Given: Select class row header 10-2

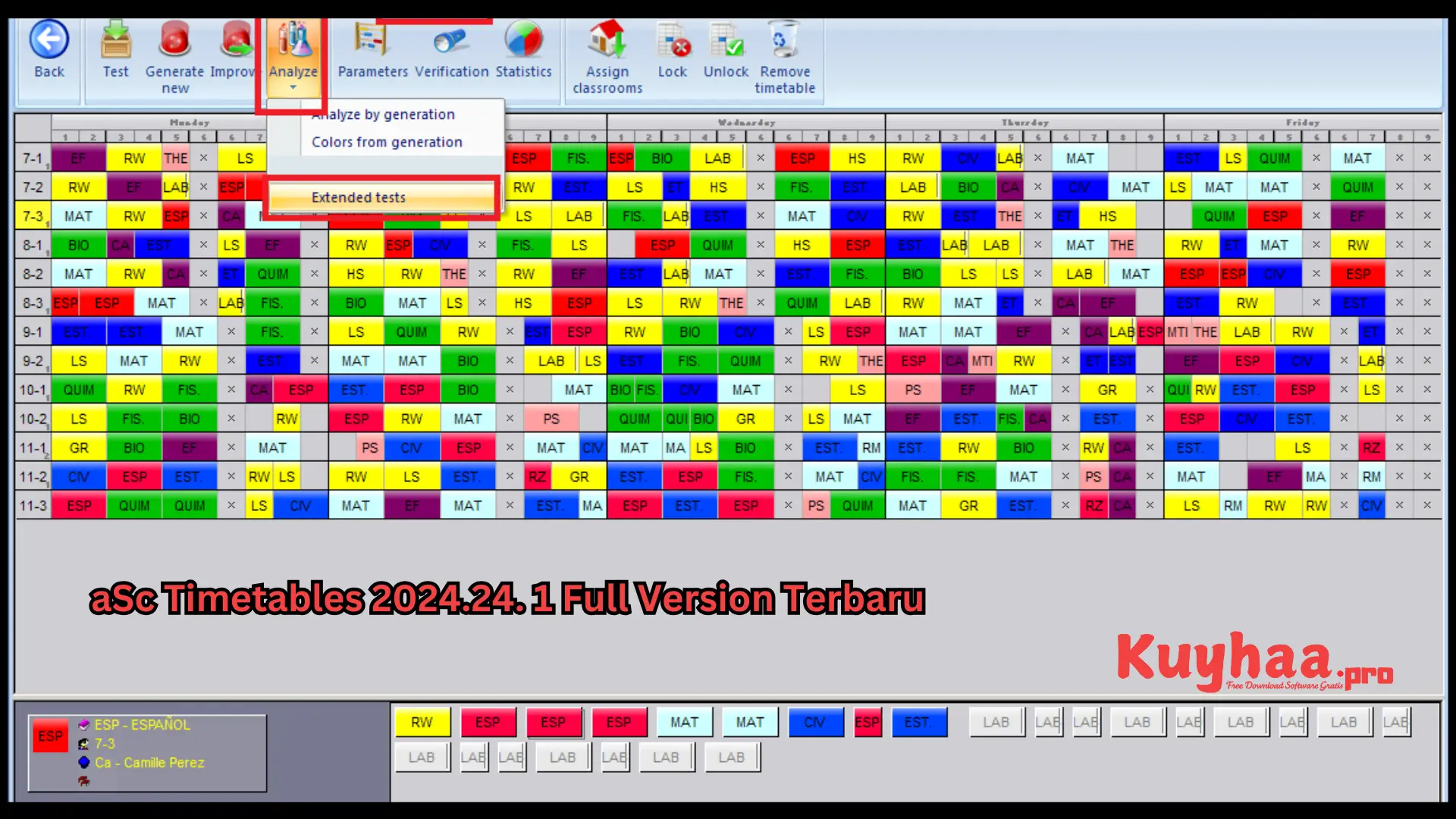Looking at the screenshot, I should pyautogui.click(x=33, y=419).
